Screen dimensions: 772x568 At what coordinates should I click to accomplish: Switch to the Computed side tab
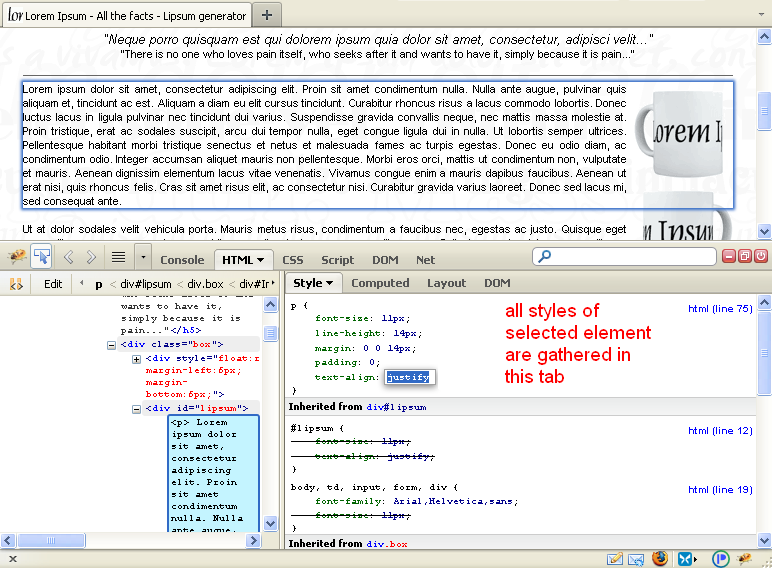[x=380, y=283]
